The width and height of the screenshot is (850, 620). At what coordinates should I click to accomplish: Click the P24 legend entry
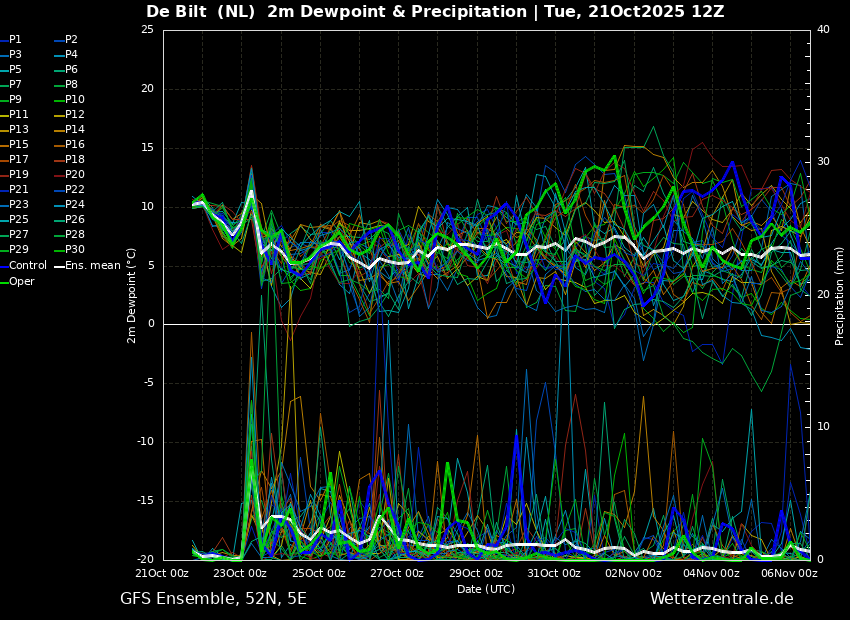coord(75,205)
